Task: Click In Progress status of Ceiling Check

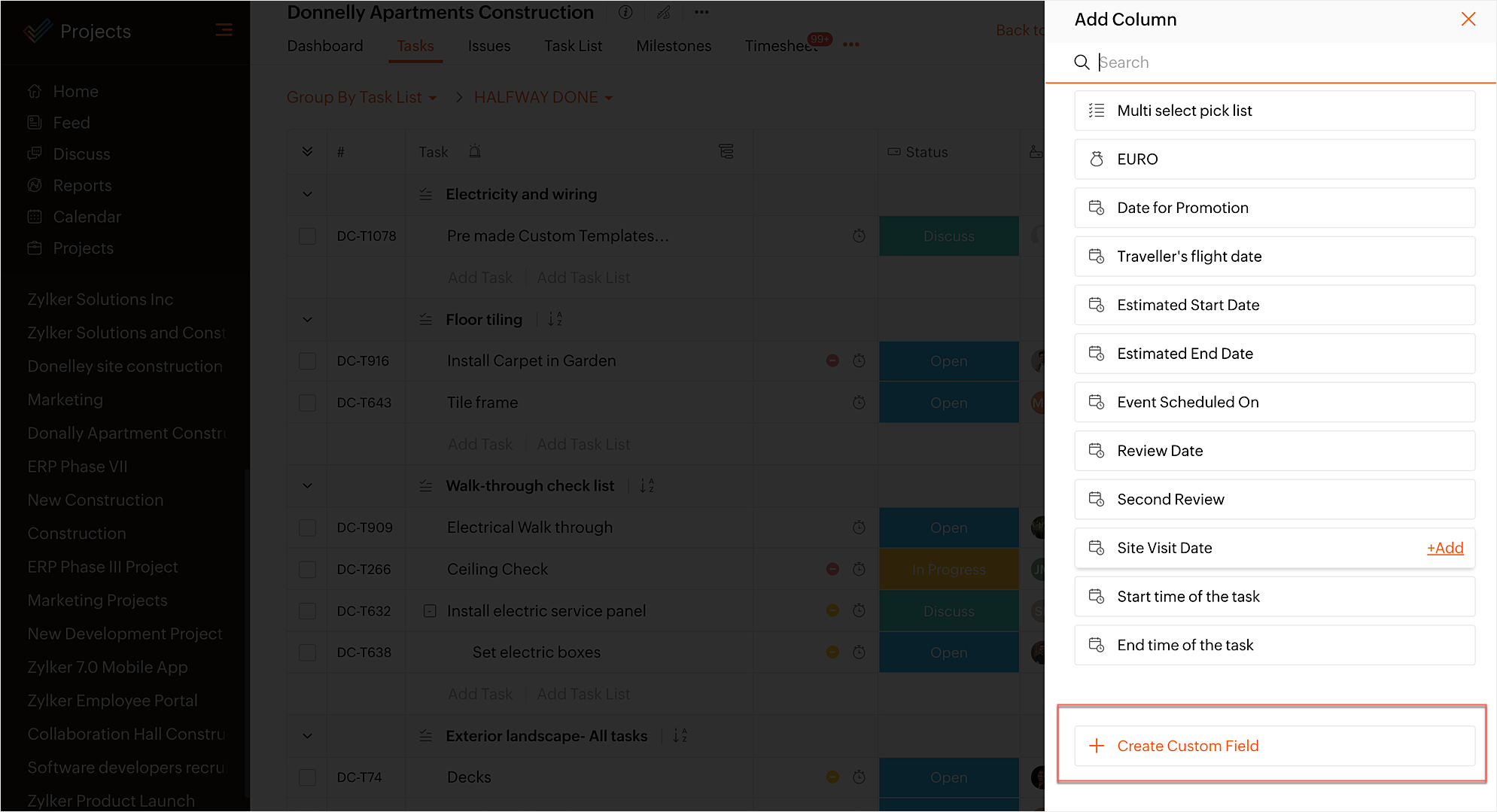Action: (x=948, y=570)
